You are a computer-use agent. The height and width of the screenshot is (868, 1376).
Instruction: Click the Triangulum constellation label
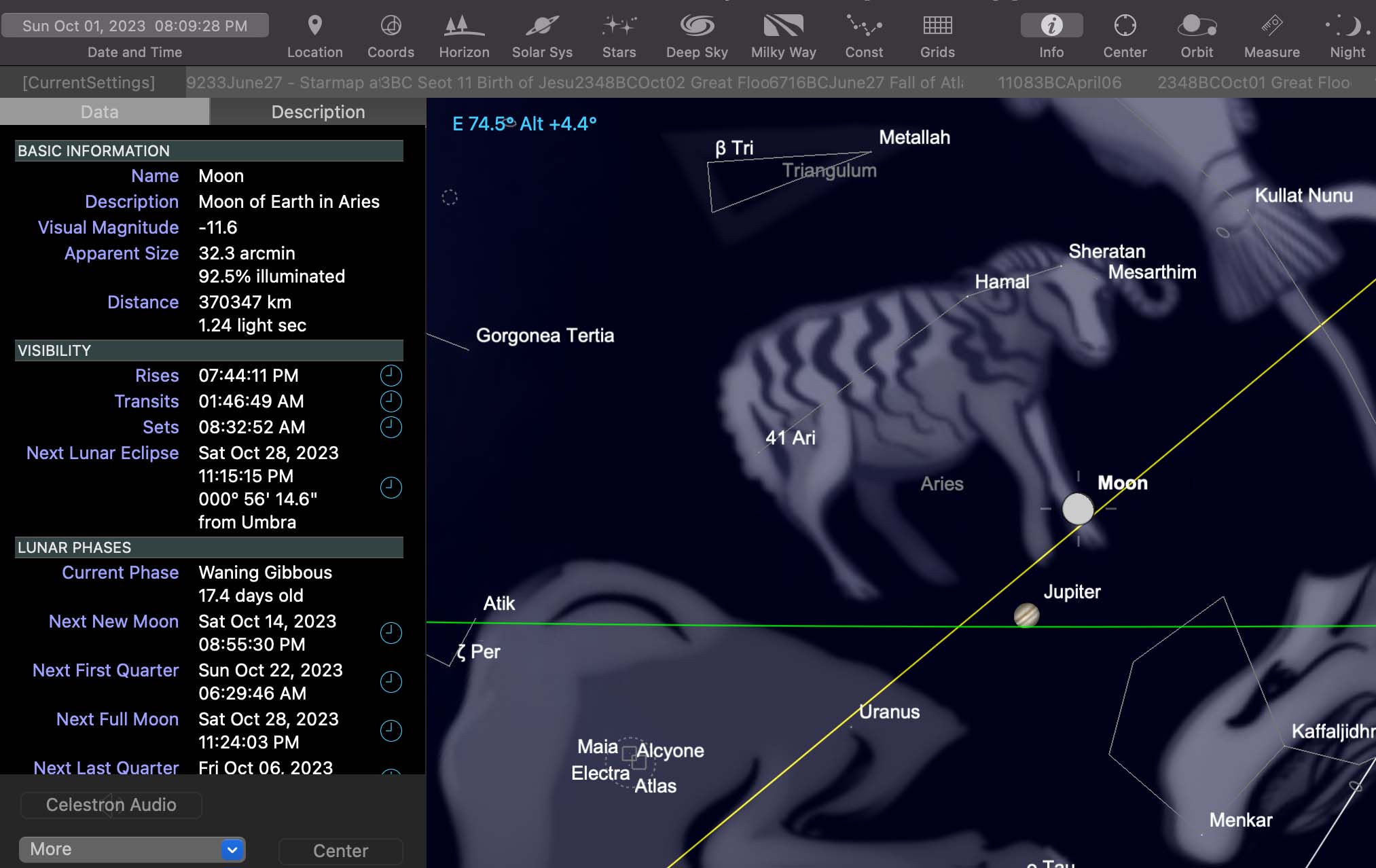click(829, 170)
